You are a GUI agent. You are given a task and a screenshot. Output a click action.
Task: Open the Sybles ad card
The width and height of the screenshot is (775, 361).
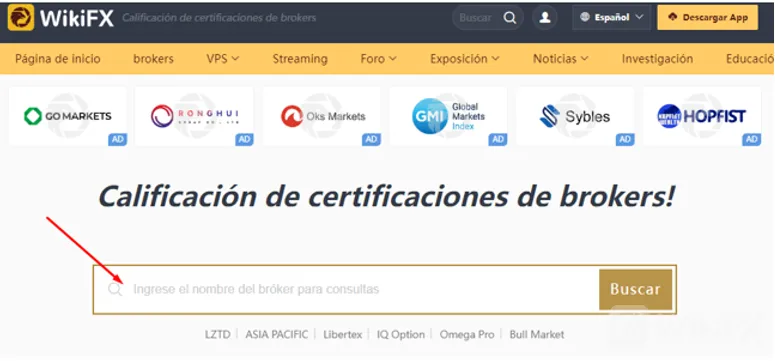point(575,116)
